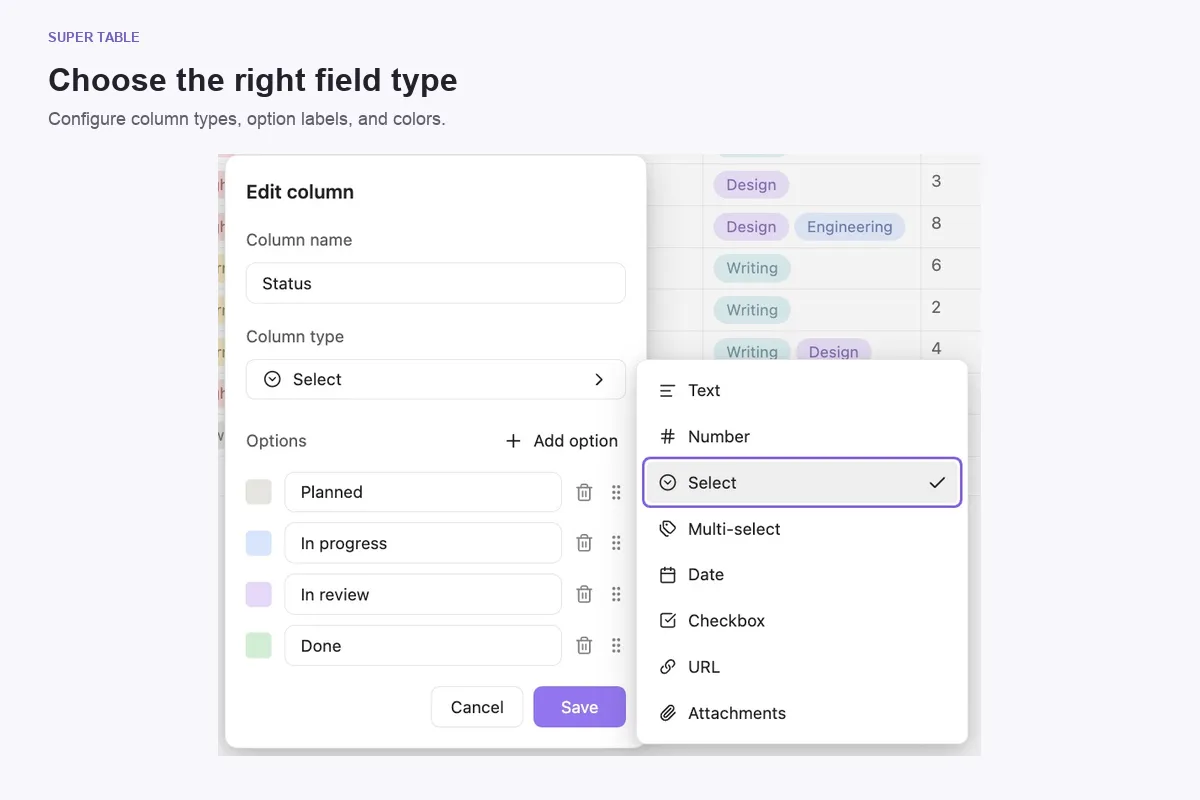Viewport: 1200px width, 800px height.
Task: Click the drag handle next to Done
Action: pos(616,646)
